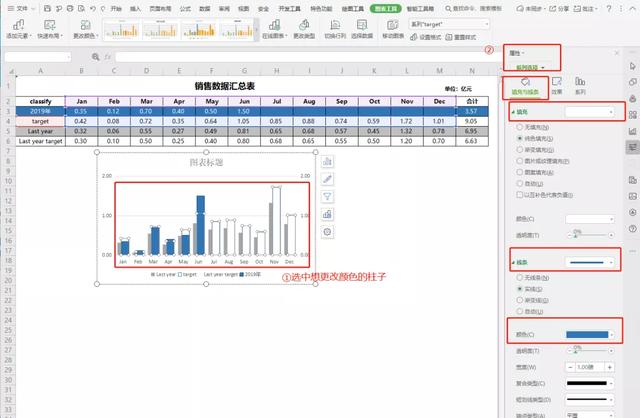Click the four-squares icon in right sidebar
This screenshot has height=418, width=640.
click(x=633, y=115)
